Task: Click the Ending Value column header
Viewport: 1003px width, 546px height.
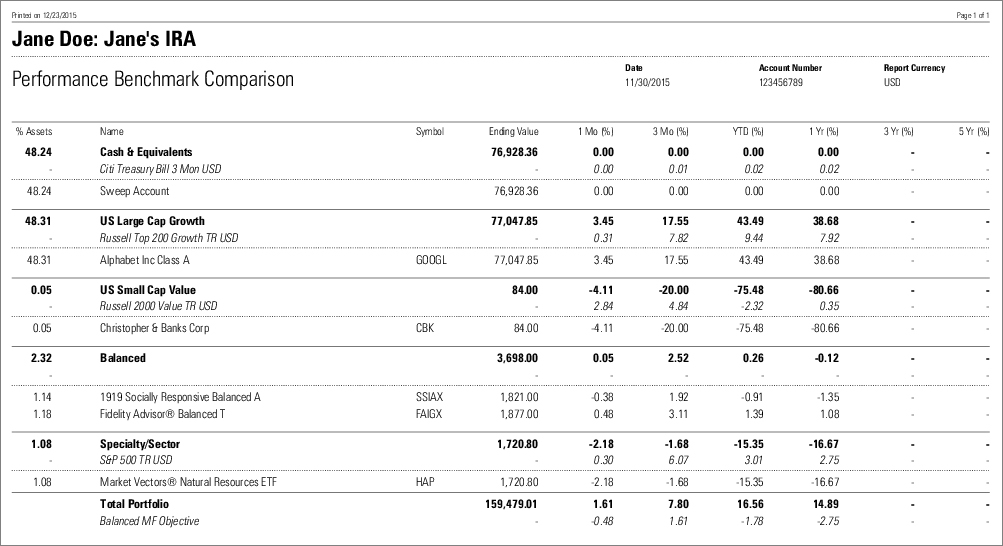Action: [513, 131]
